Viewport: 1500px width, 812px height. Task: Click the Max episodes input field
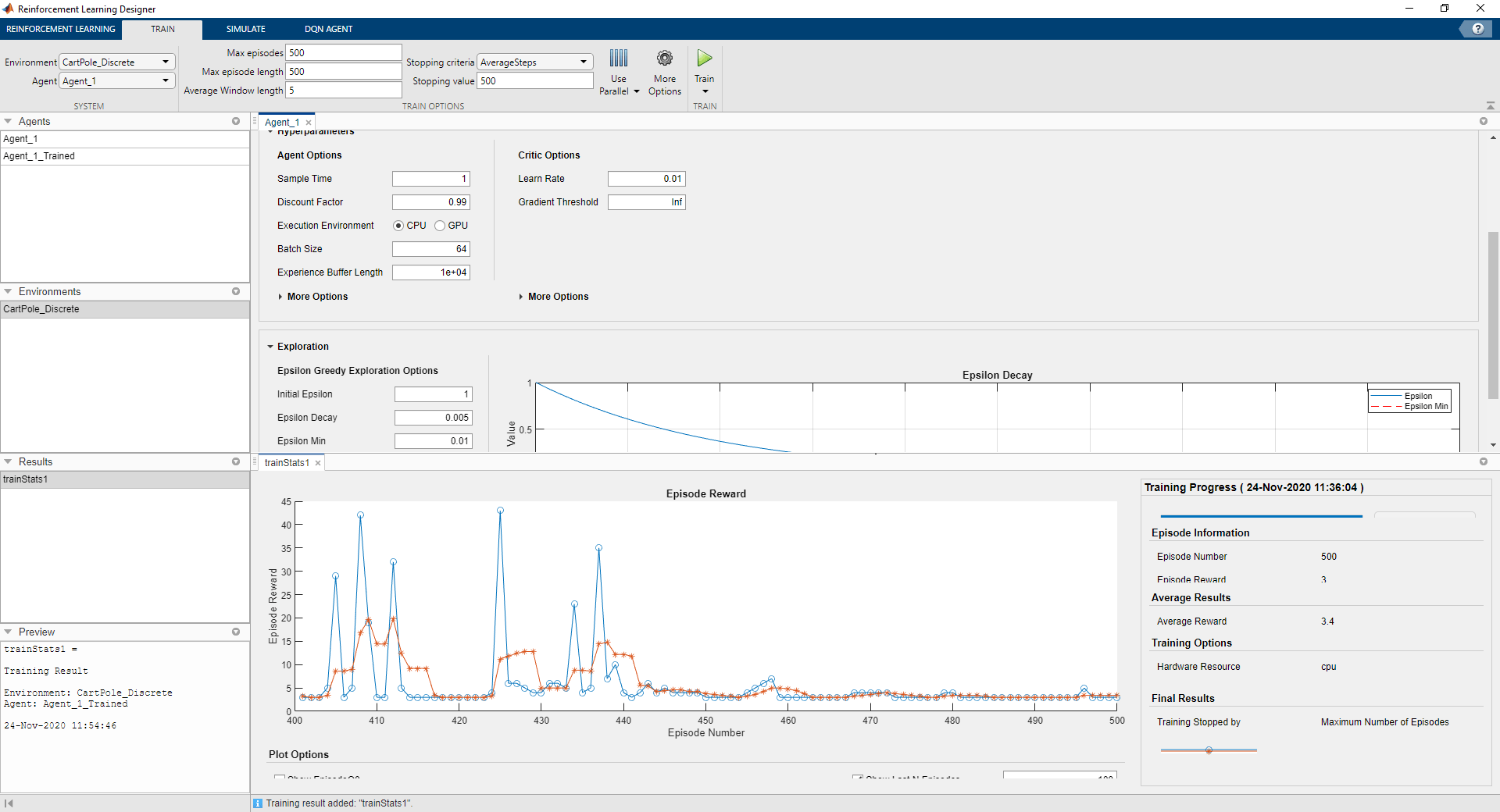tap(343, 52)
